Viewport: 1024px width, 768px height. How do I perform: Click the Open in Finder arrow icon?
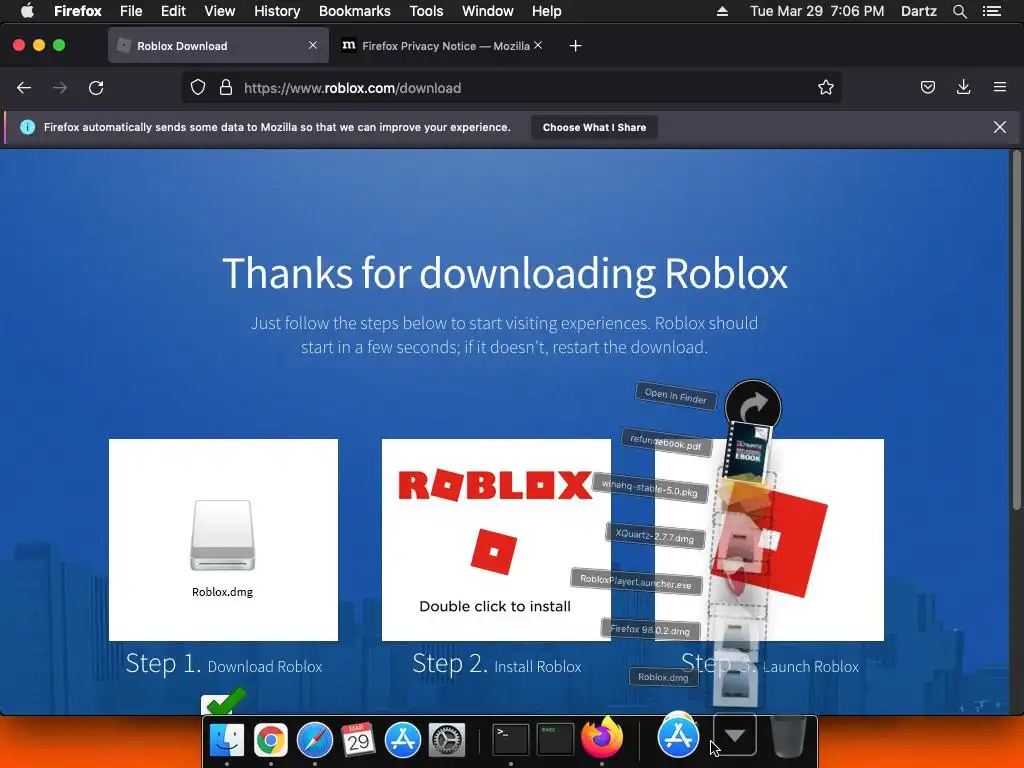[753, 408]
